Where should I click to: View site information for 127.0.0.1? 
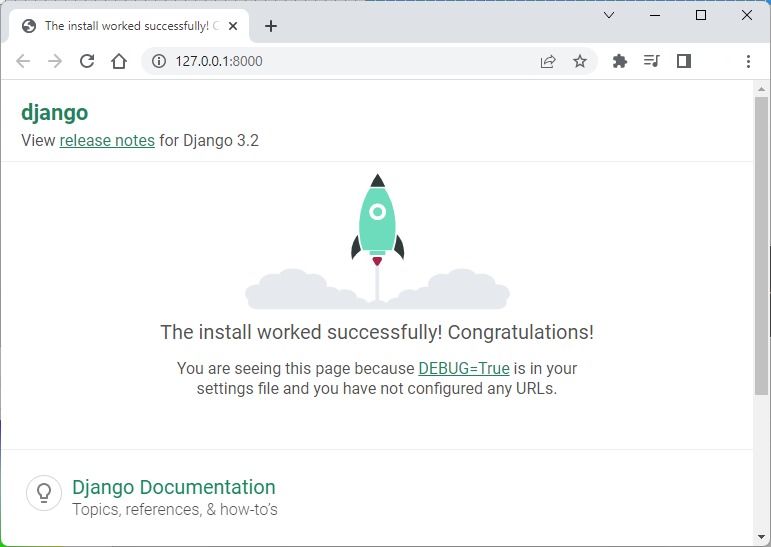click(x=159, y=61)
